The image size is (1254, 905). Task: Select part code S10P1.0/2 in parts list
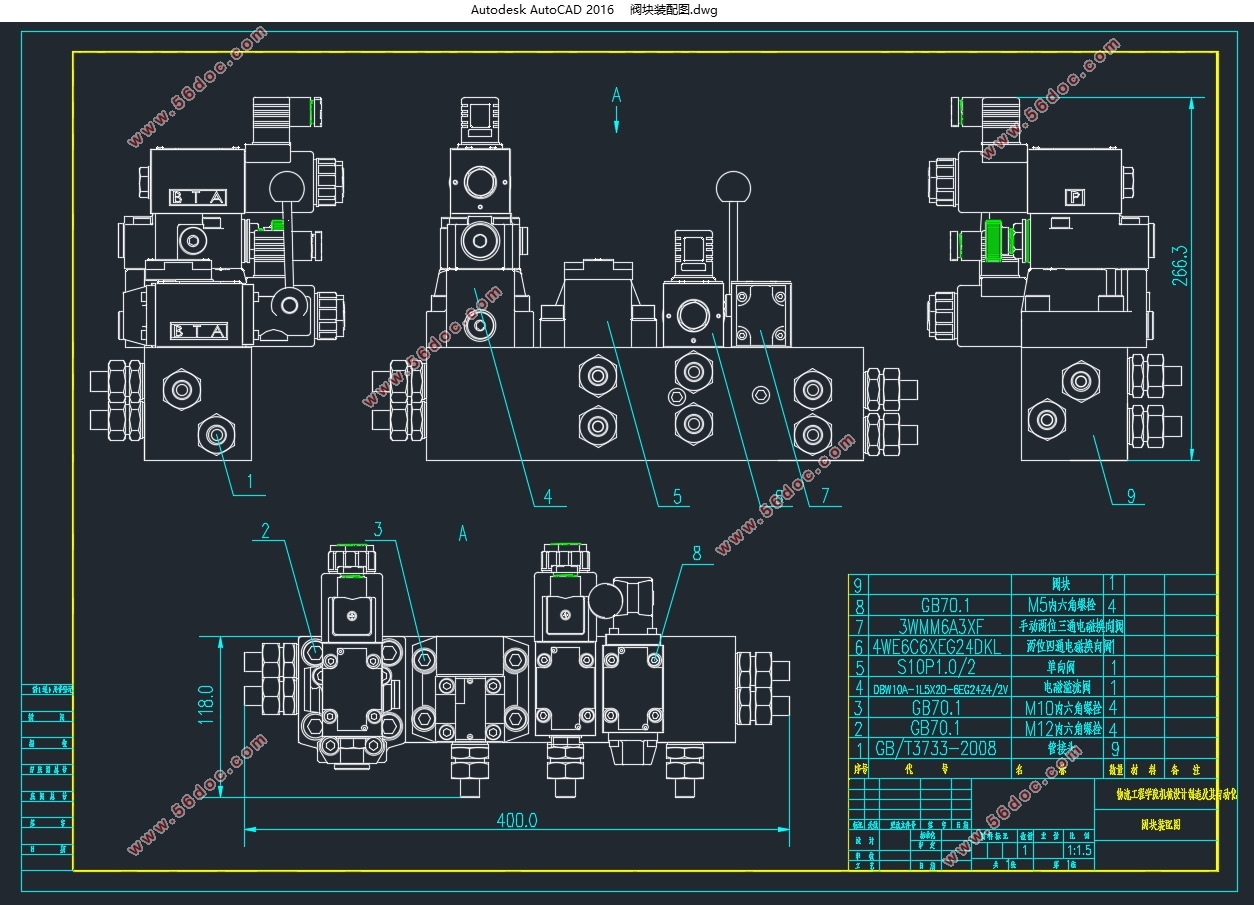tap(936, 667)
